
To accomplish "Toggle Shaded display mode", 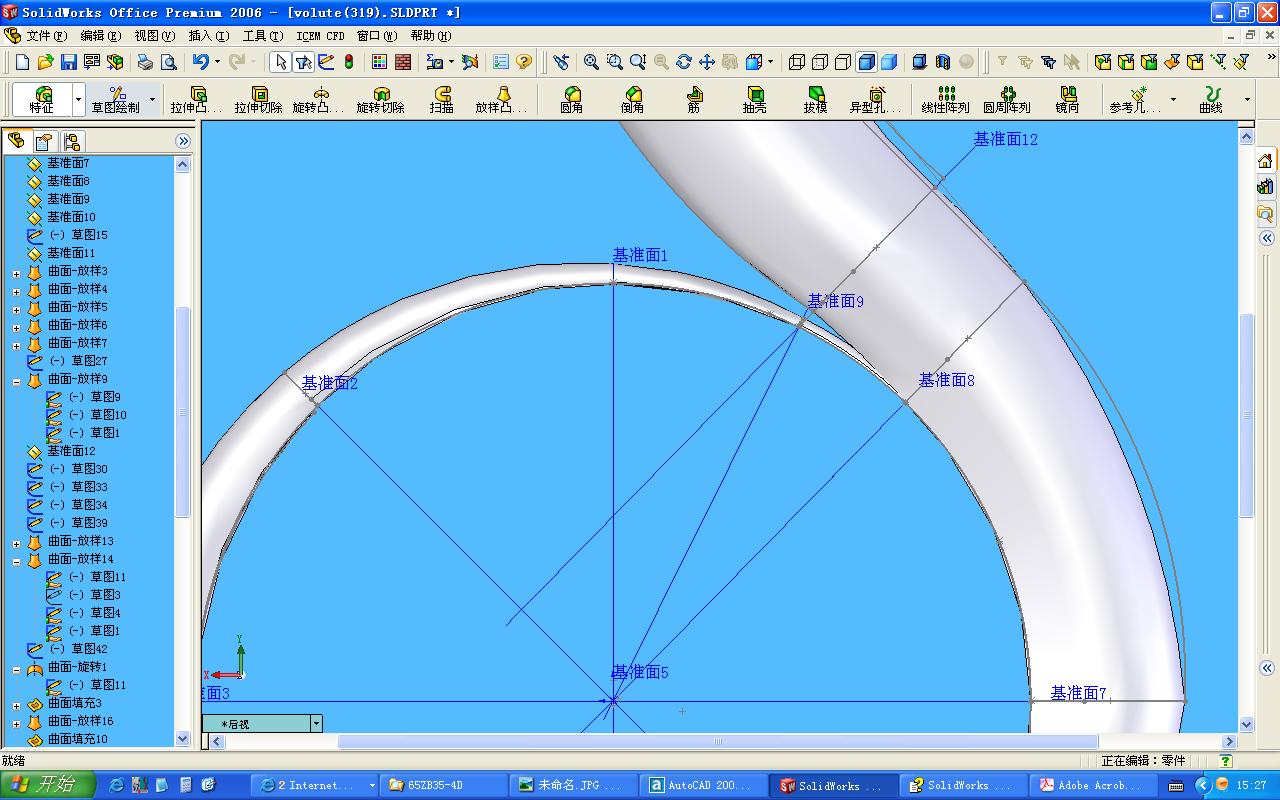I will click(889, 62).
